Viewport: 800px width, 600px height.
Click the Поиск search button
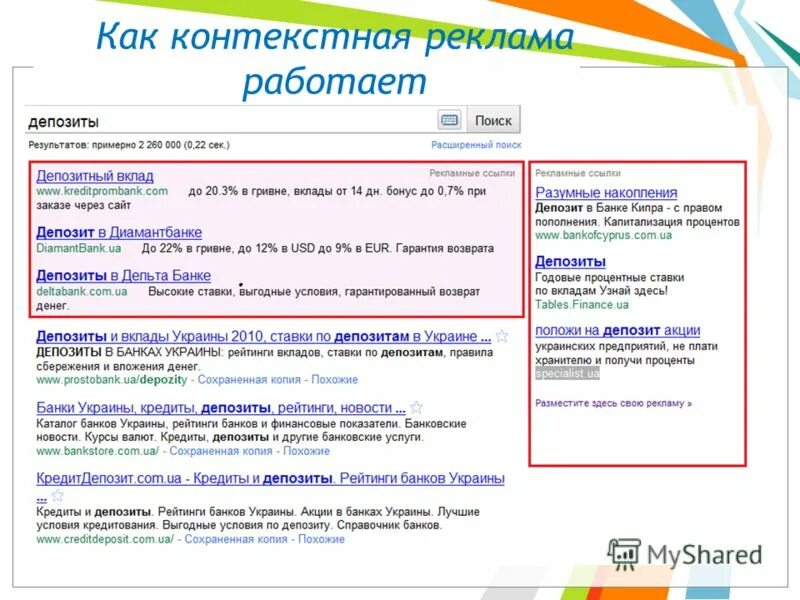493,120
